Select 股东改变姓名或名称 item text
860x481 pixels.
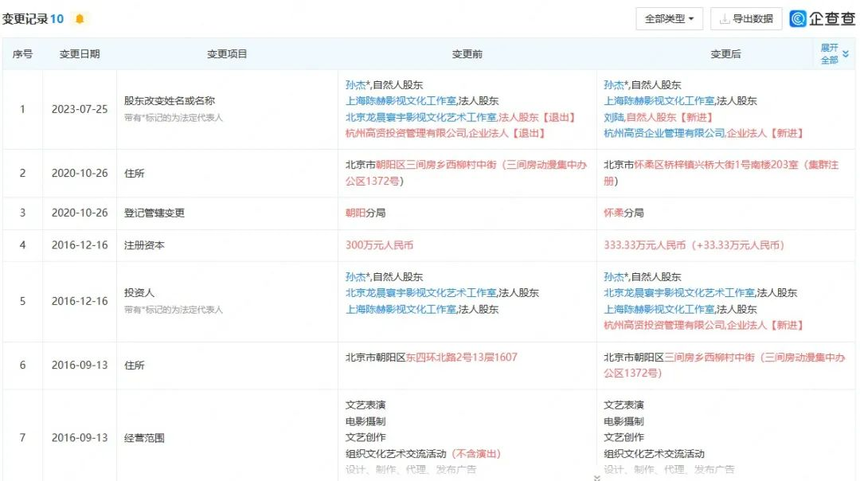point(169,101)
